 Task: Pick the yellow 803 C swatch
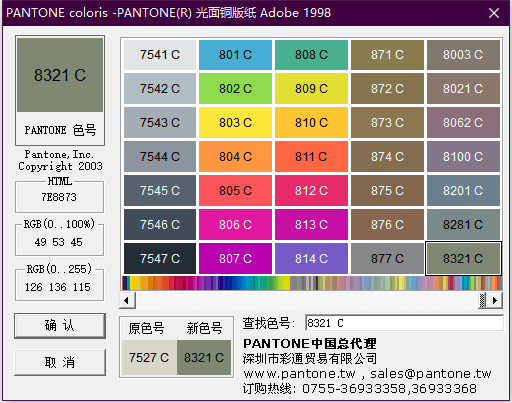[x=235, y=123]
